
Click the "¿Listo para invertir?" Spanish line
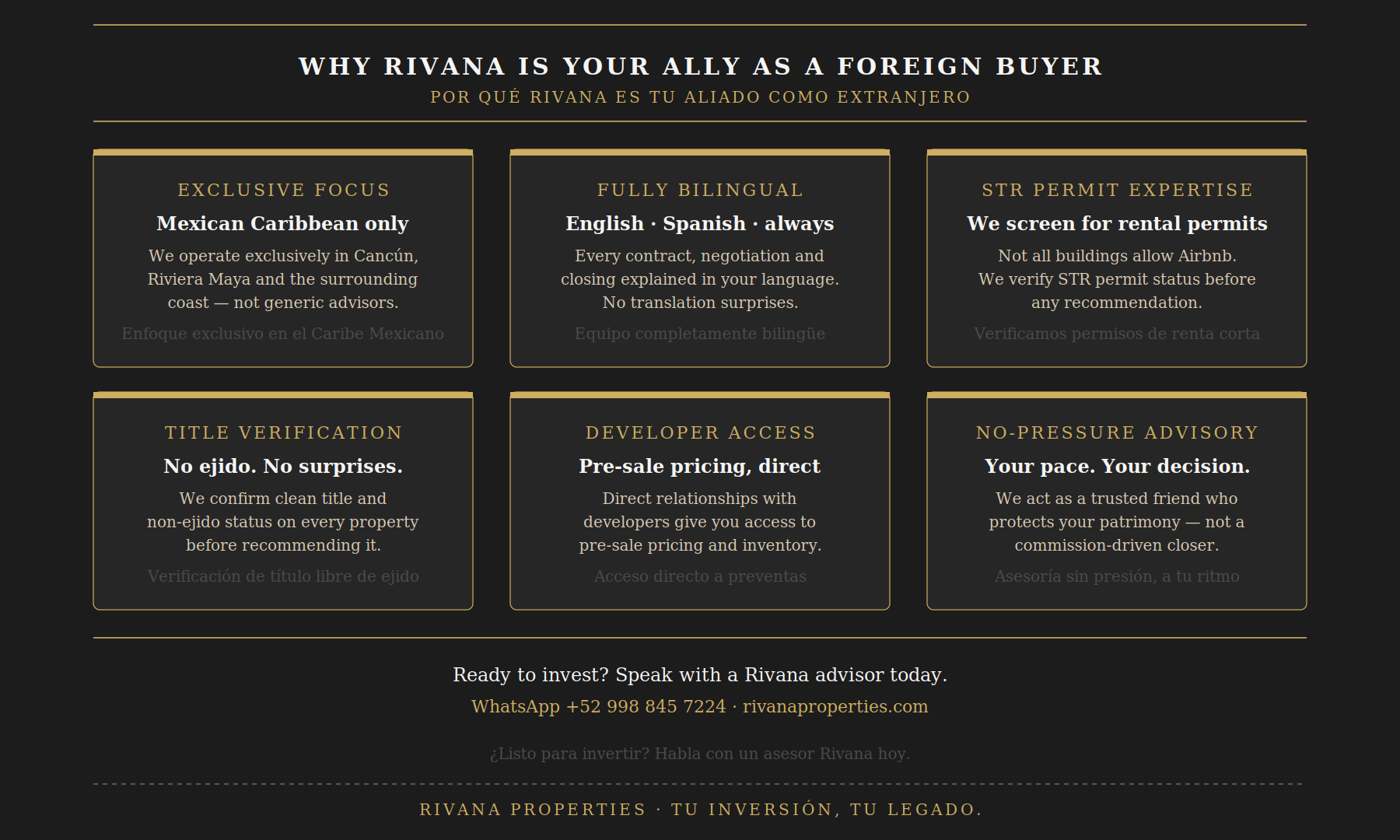(x=700, y=754)
